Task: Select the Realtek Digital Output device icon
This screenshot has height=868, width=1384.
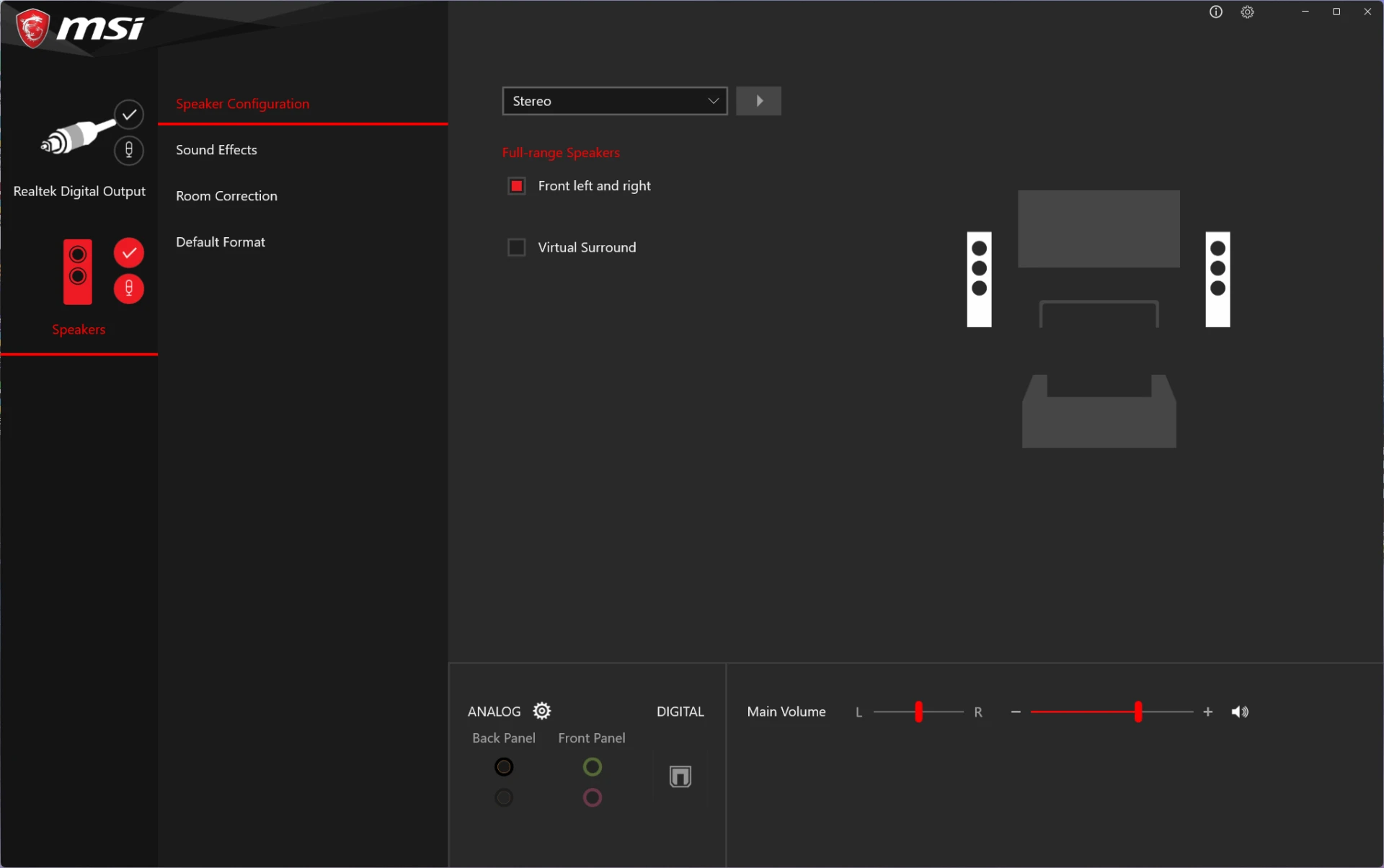Action: pyautogui.click(x=77, y=137)
